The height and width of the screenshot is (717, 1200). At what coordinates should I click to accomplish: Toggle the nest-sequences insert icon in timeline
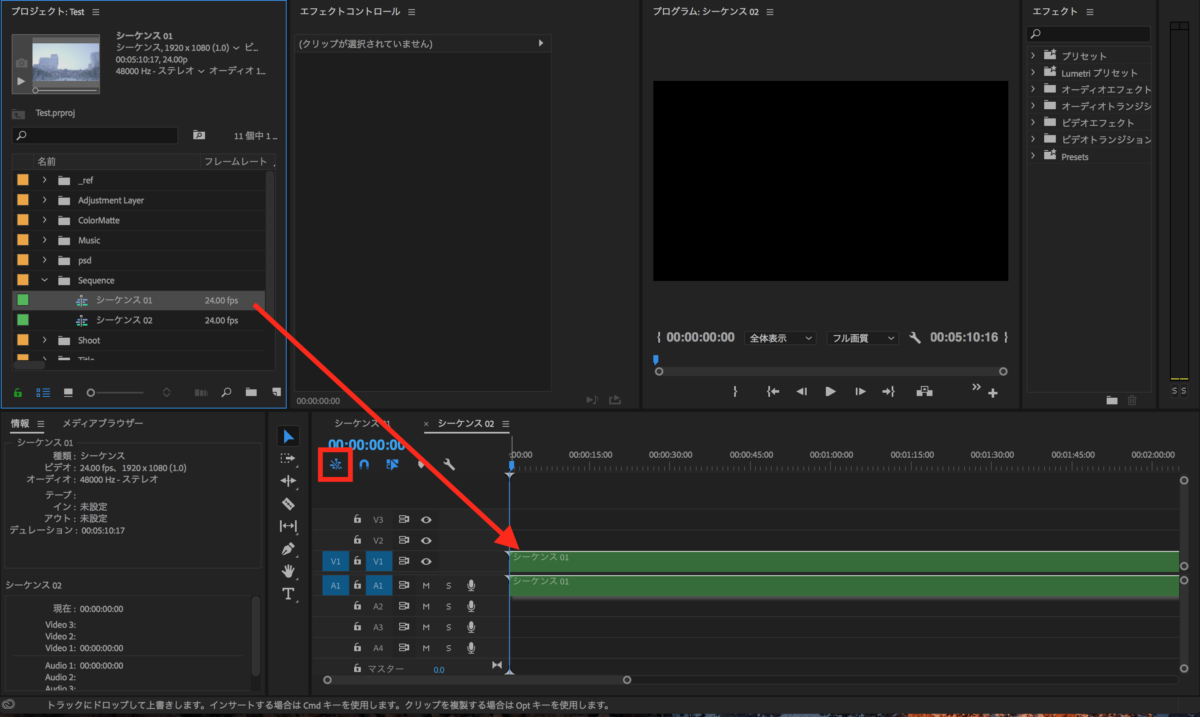pyautogui.click(x=336, y=465)
